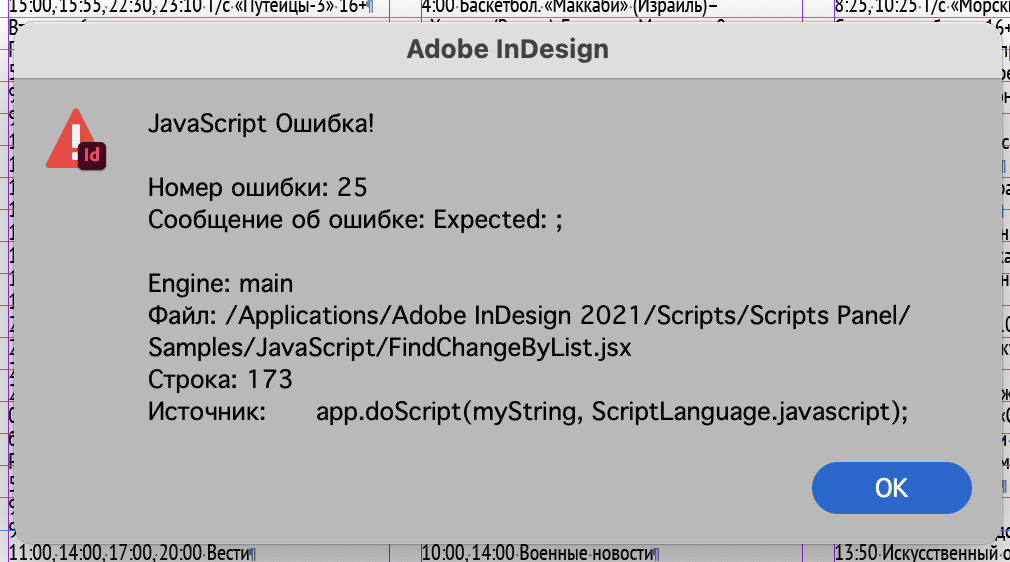Click the pilcrow after Военные новости
Viewport: 1010px width, 562px height.
(657, 553)
